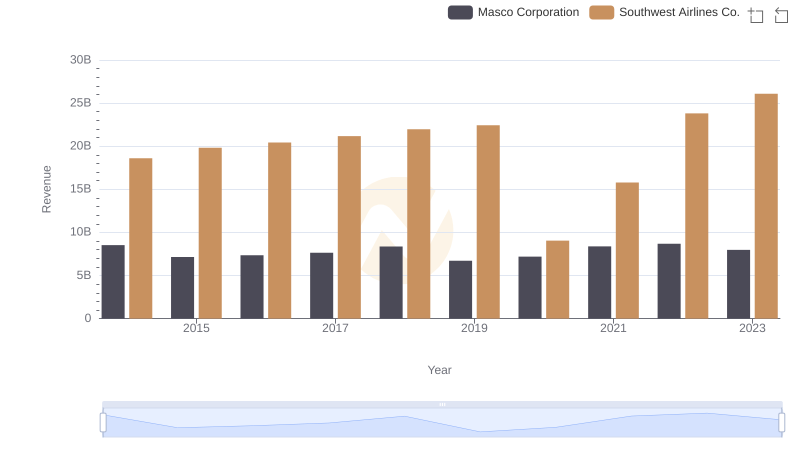Click the Year axis title
800x461 pixels.
439,370
